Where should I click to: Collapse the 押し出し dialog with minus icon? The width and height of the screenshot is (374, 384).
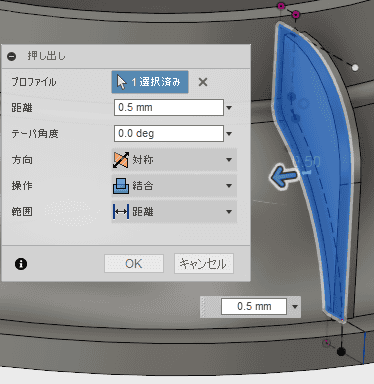pos(12,56)
